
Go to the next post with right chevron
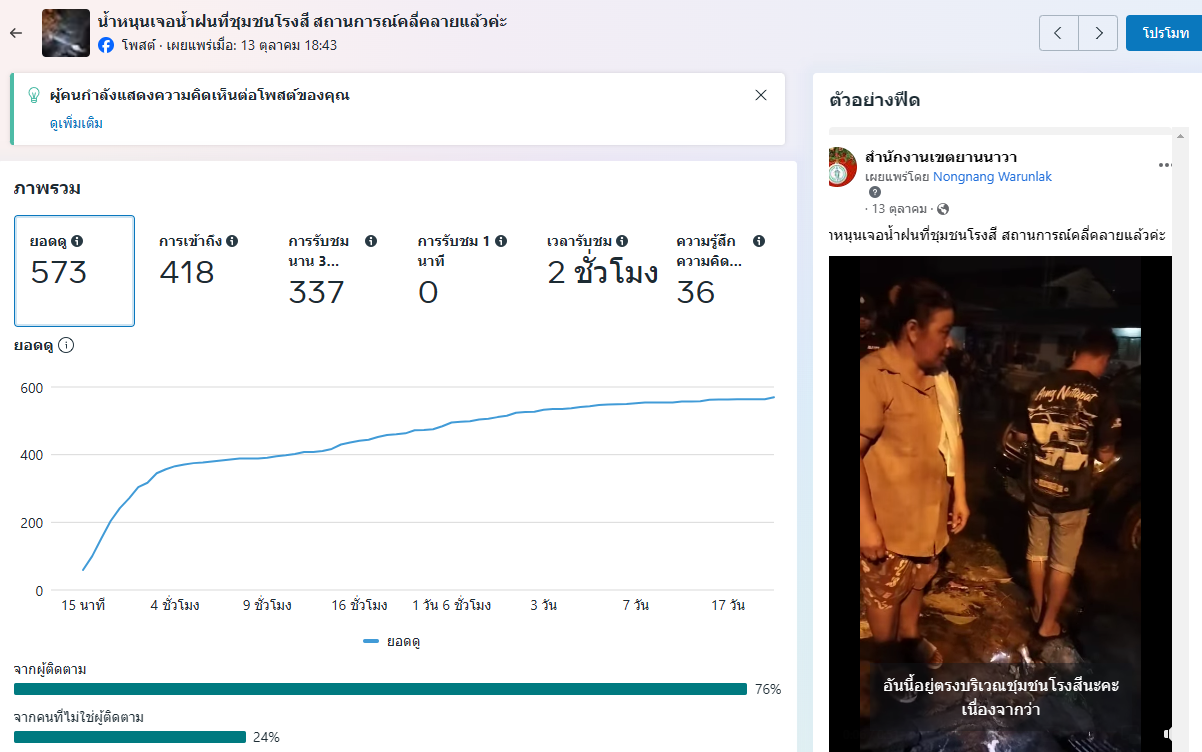coord(1099,33)
